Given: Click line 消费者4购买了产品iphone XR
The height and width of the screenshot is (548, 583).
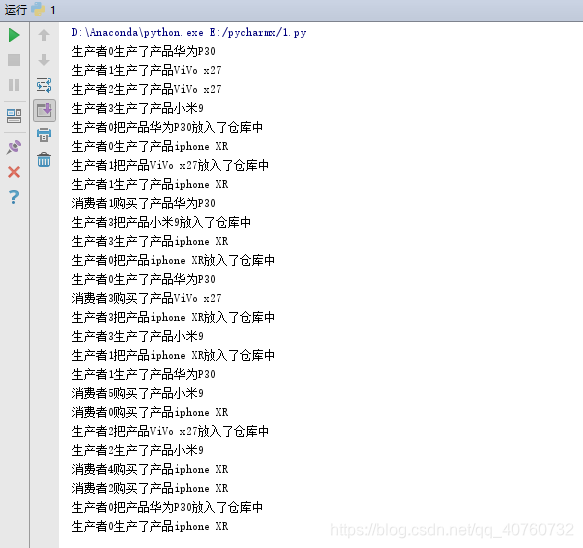Looking at the screenshot, I should 150,469.
